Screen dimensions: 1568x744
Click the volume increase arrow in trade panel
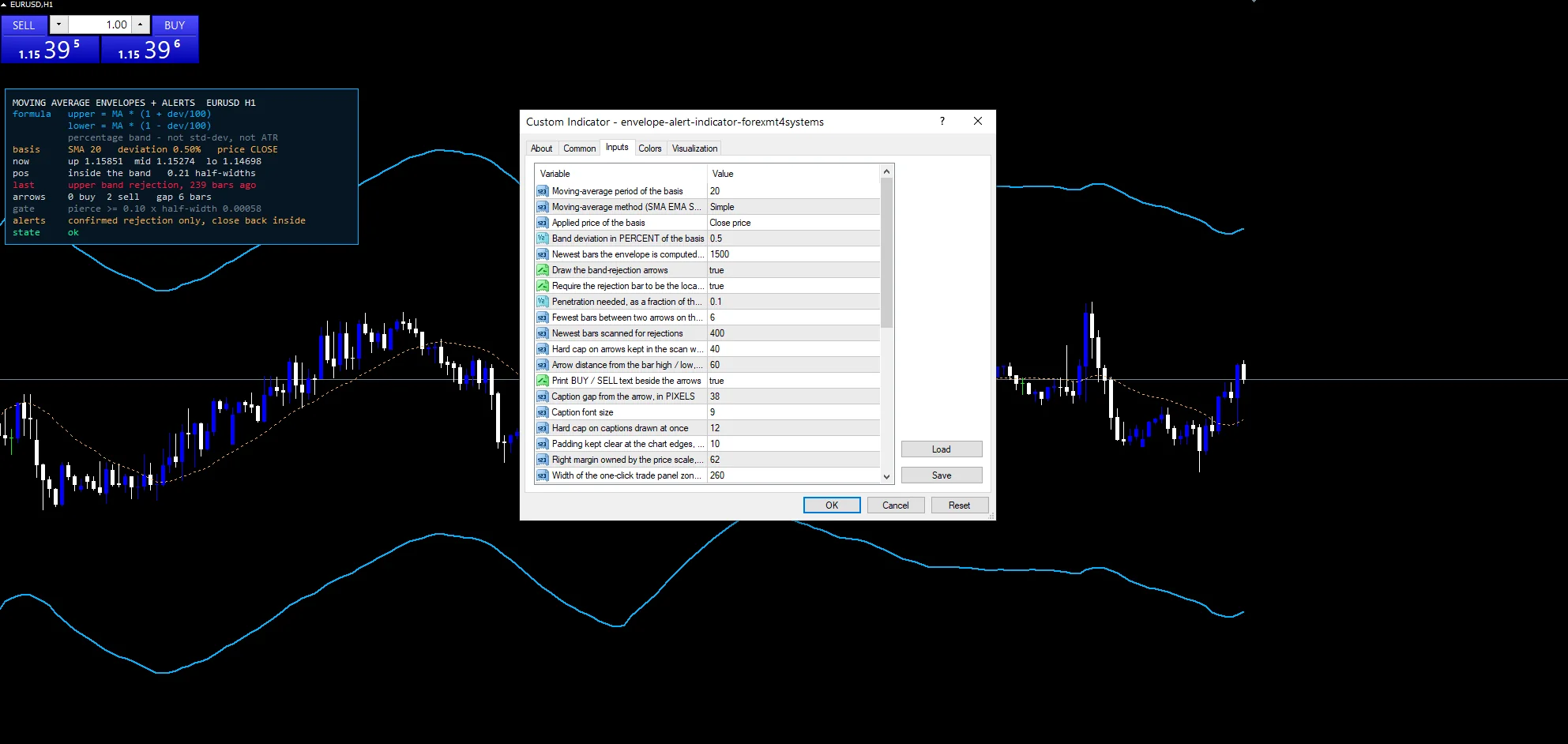[141, 24]
